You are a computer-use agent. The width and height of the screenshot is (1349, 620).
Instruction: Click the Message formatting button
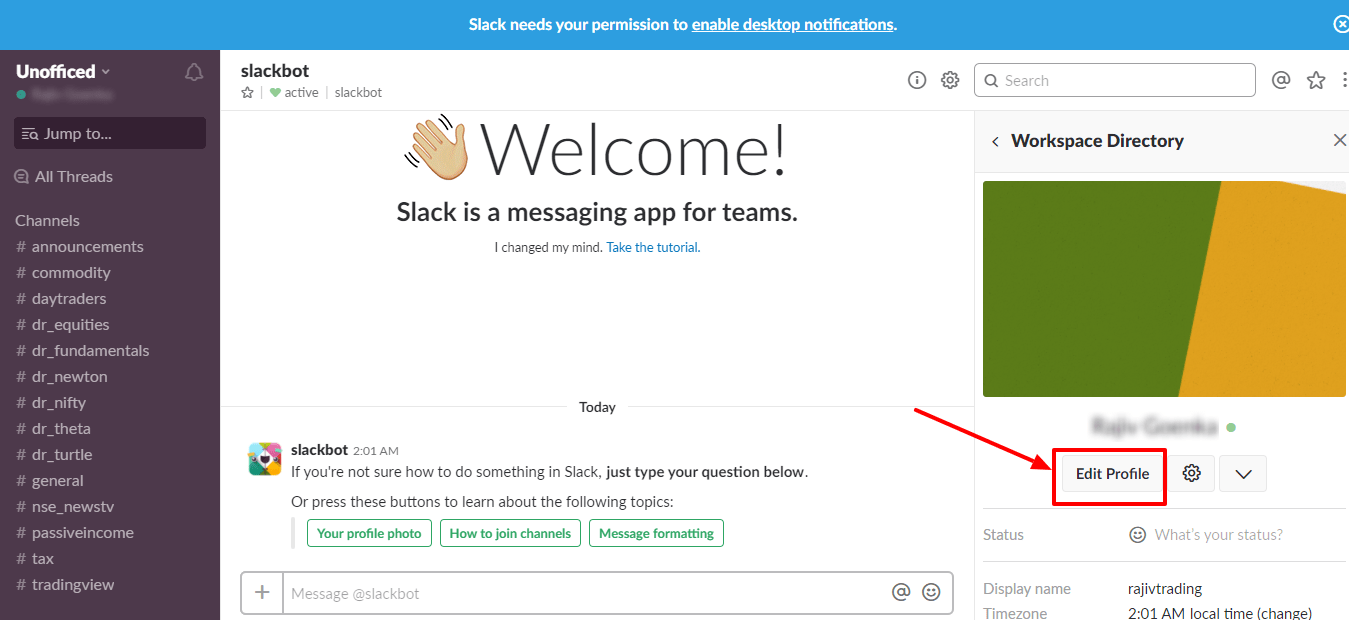tap(656, 533)
